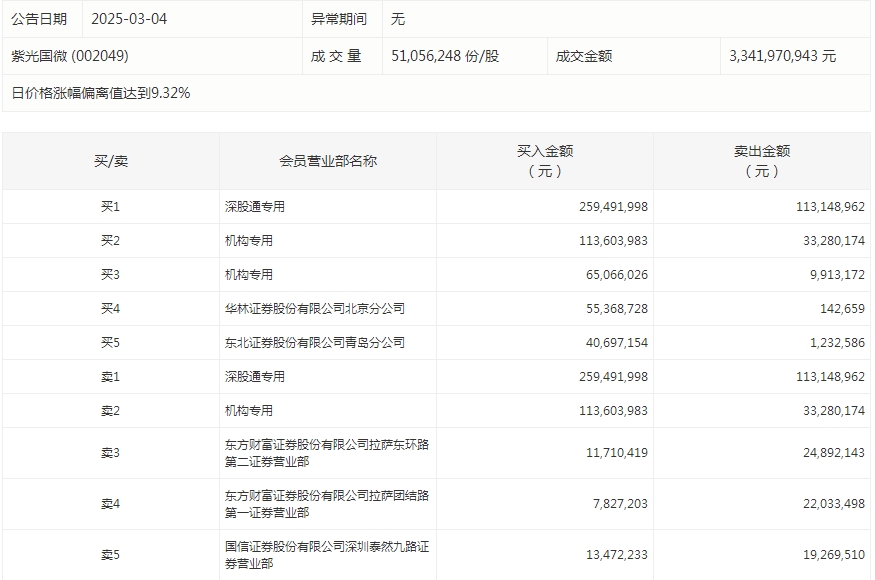Screen dimensions: 875x580
Task: Select the buy amount 55,368,728
Action: (617, 309)
